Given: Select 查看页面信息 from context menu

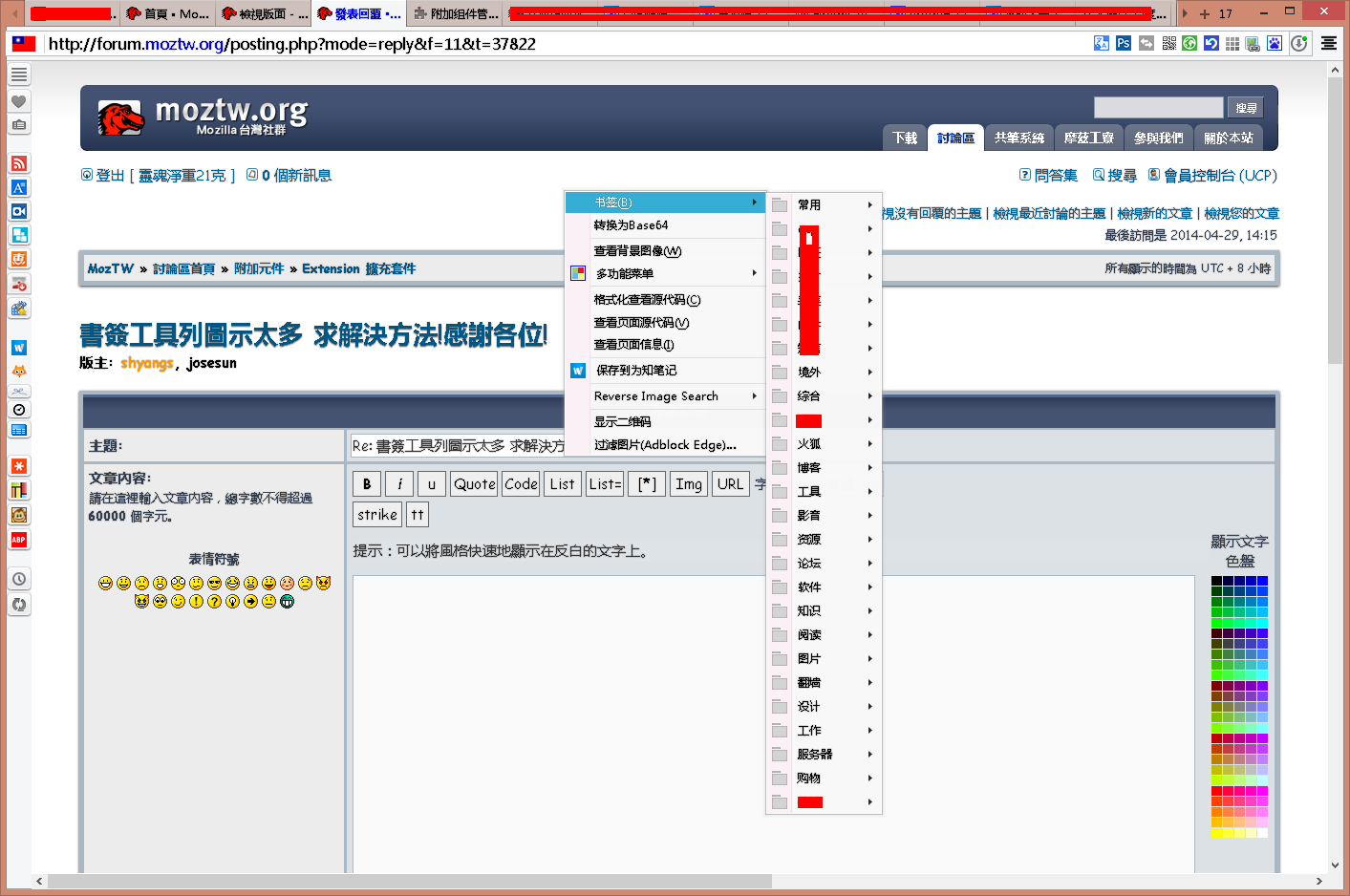Looking at the screenshot, I should [x=634, y=345].
